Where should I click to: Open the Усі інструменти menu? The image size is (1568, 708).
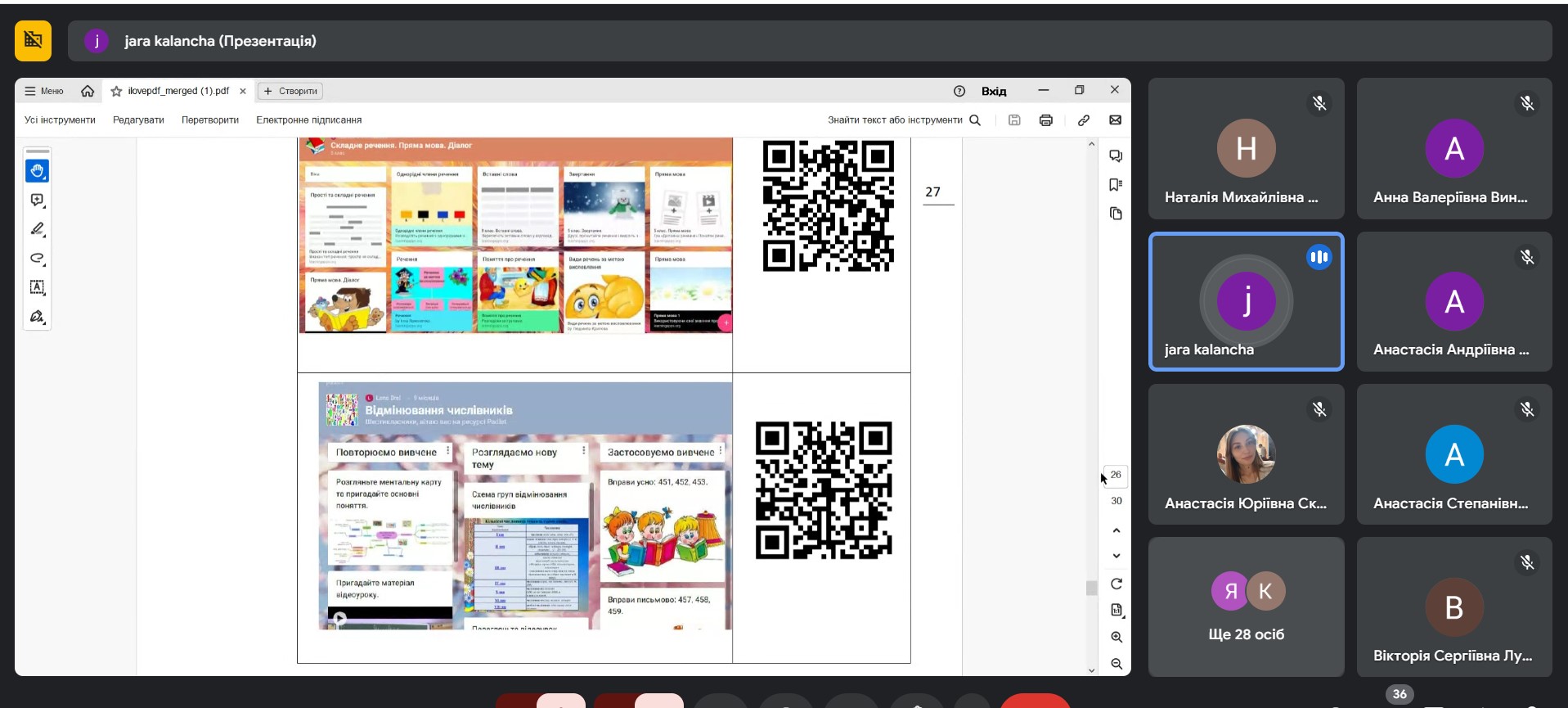click(60, 120)
